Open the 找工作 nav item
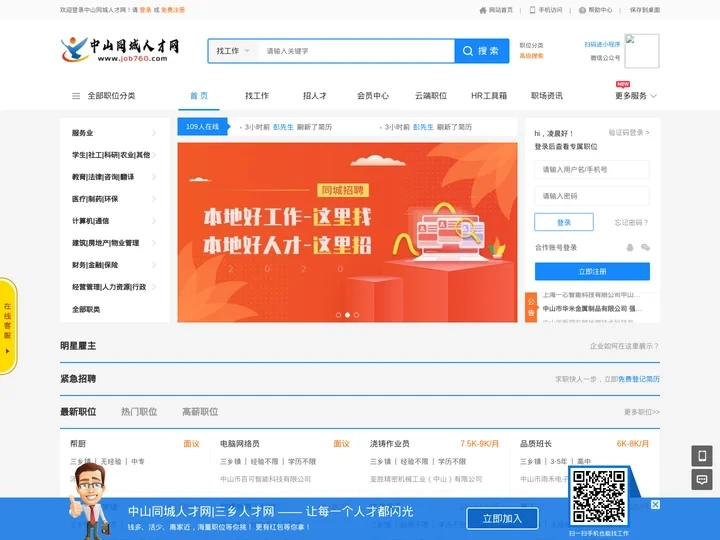 (x=257, y=96)
